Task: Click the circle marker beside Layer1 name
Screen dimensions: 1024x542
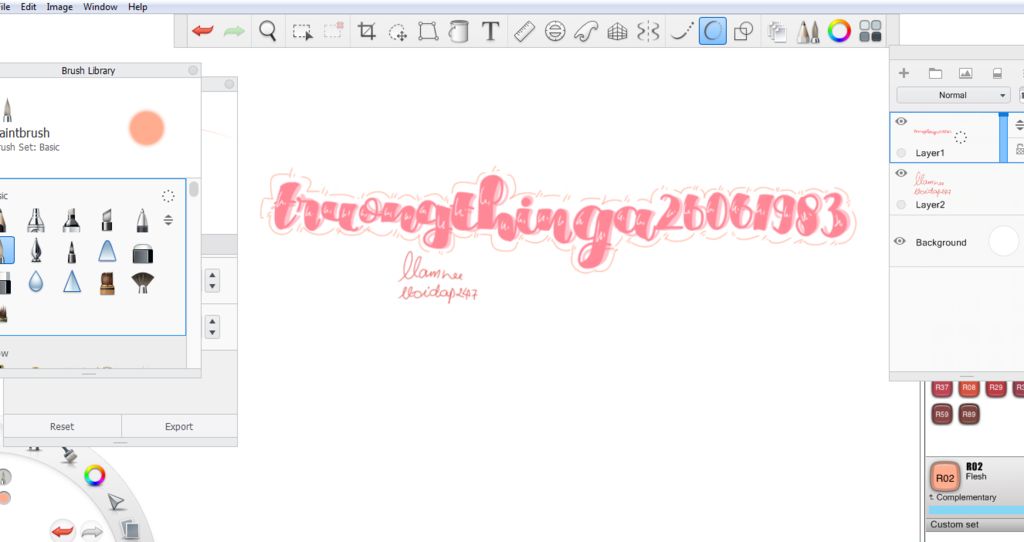Action: pyautogui.click(x=901, y=153)
